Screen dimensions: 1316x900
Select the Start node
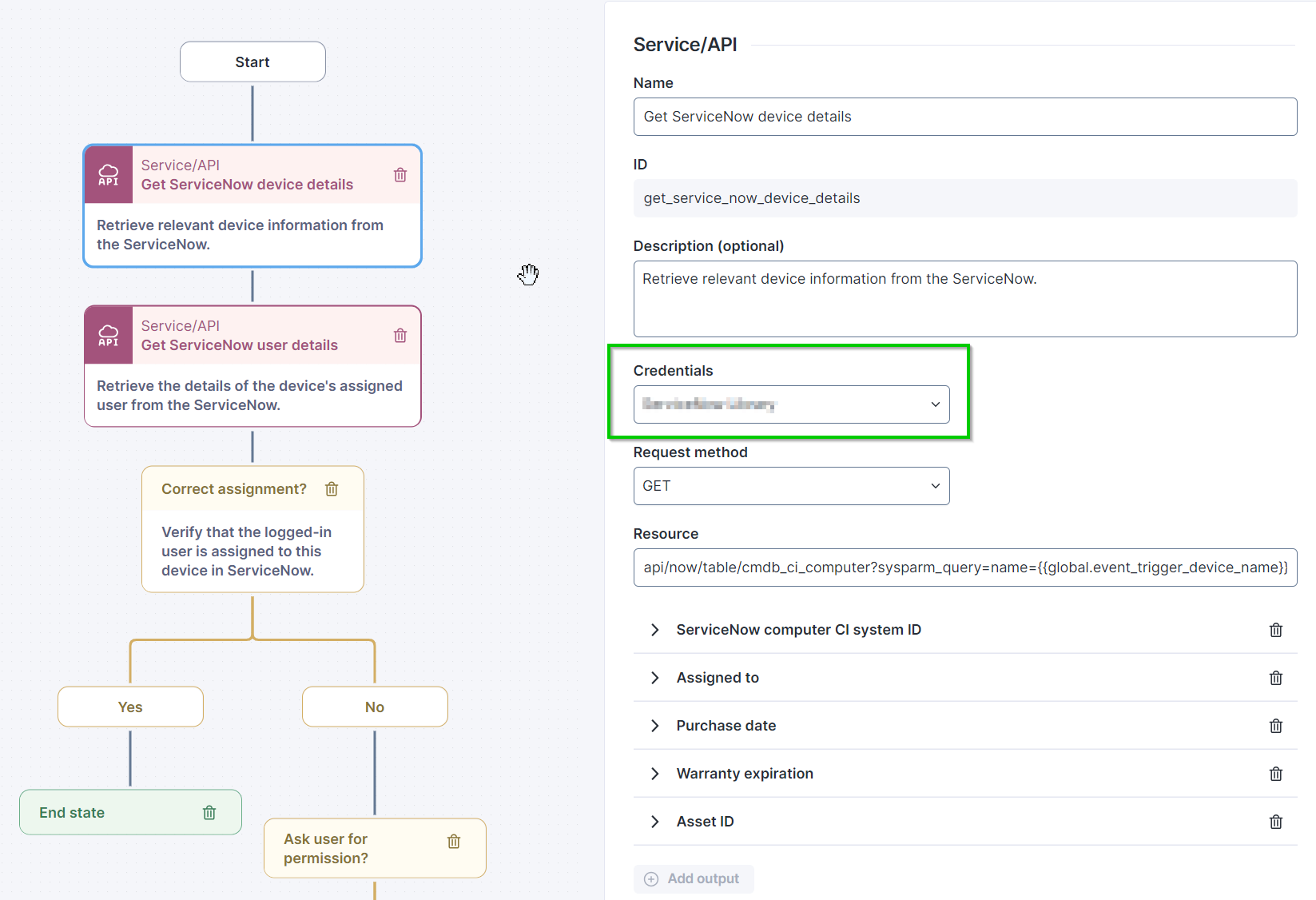point(252,62)
